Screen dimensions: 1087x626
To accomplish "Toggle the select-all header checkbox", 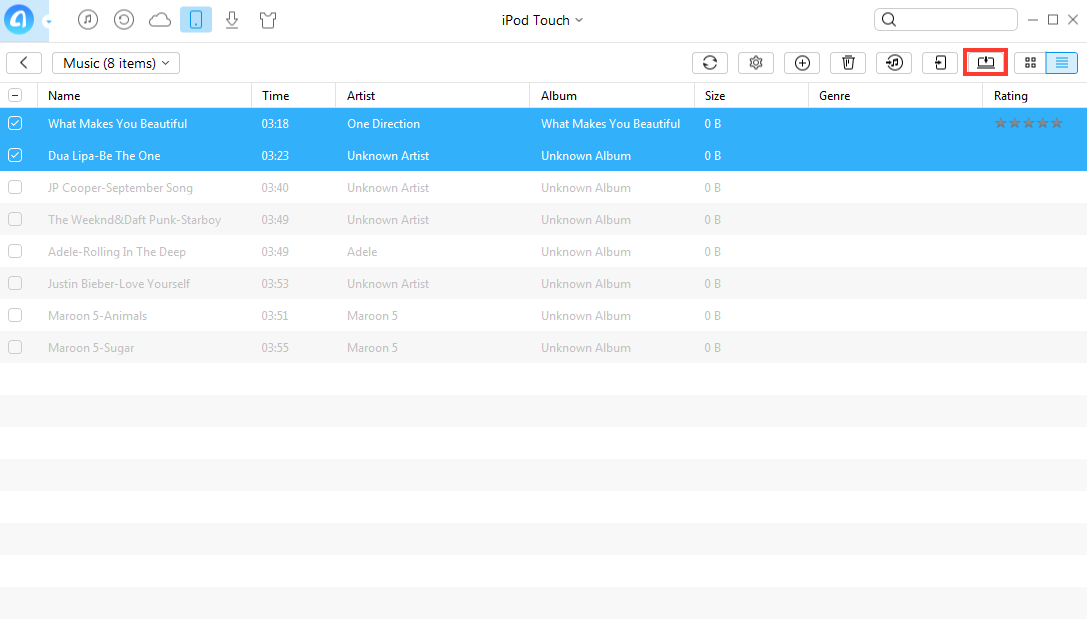I will (15, 96).
